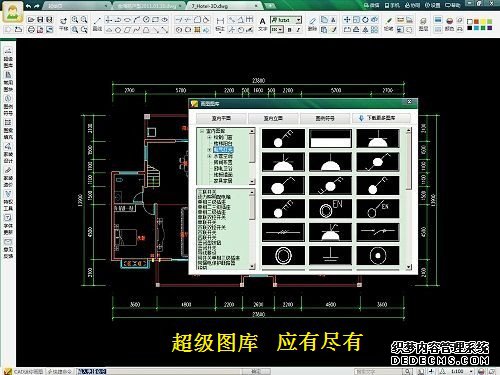Close the library dialog
Viewport: 500px width, 375px height.
tap(410, 102)
